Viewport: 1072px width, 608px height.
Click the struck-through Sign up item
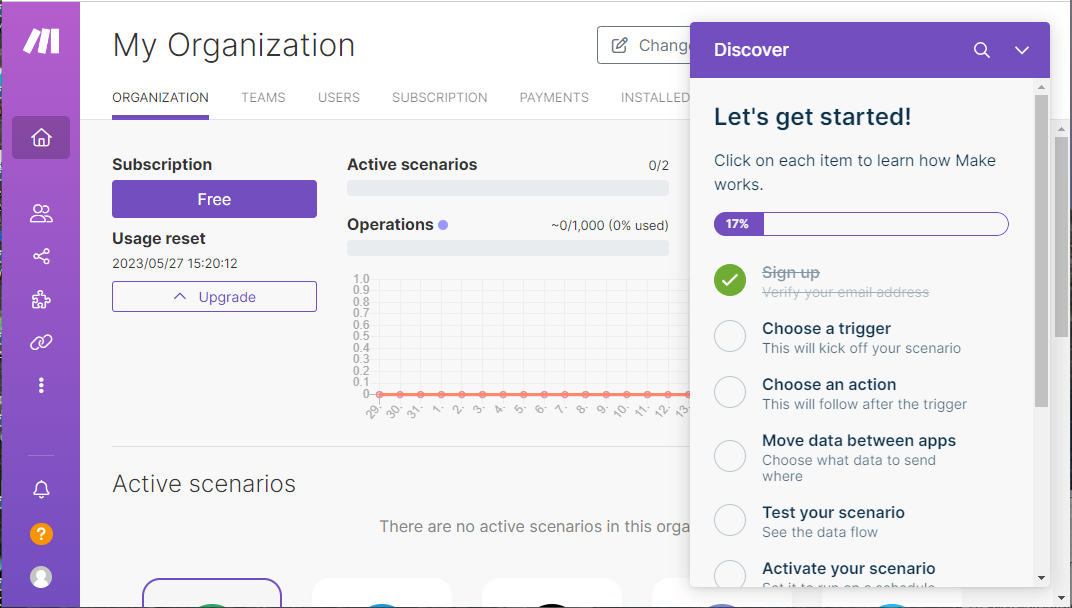[x=845, y=282]
